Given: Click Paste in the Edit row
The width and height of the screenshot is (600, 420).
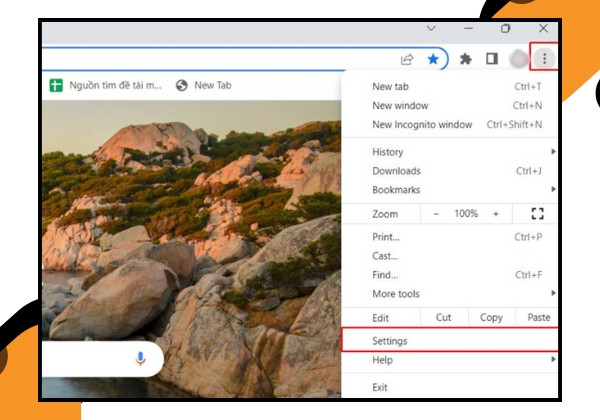Looking at the screenshot, I should tap(537, 317).
